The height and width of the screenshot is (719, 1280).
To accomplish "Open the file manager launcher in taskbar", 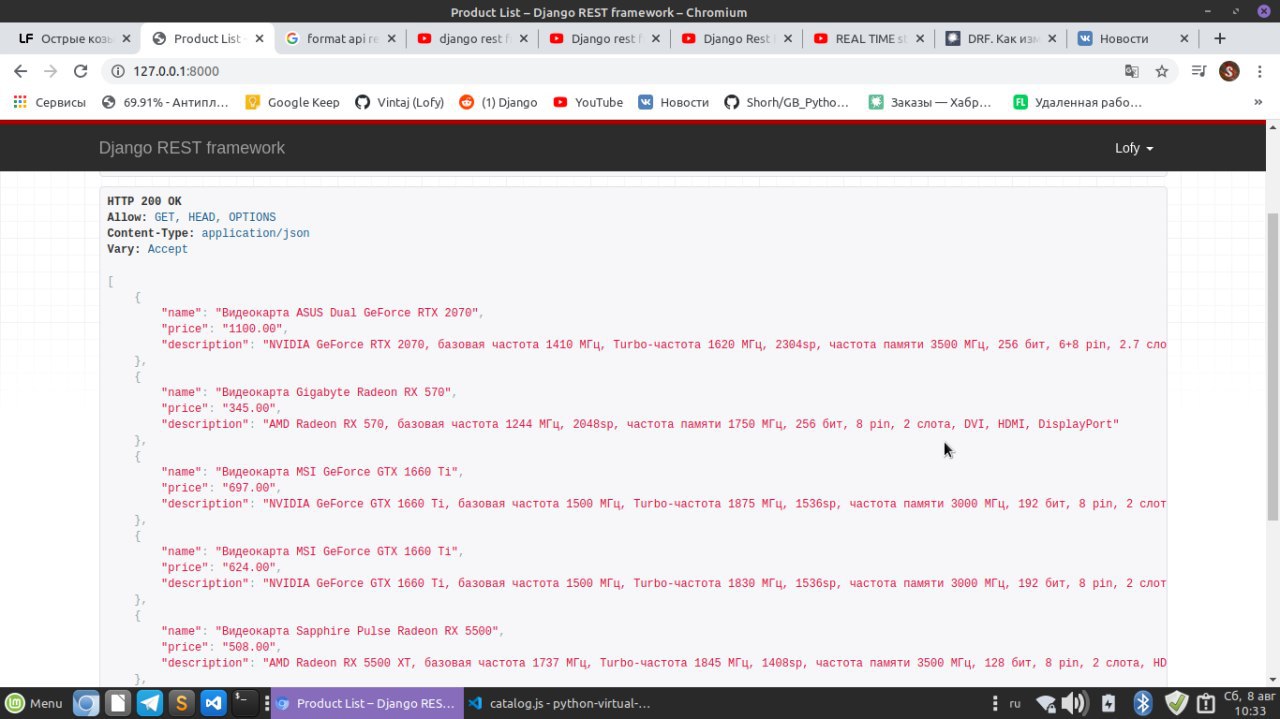I will (x=118, y=703).
